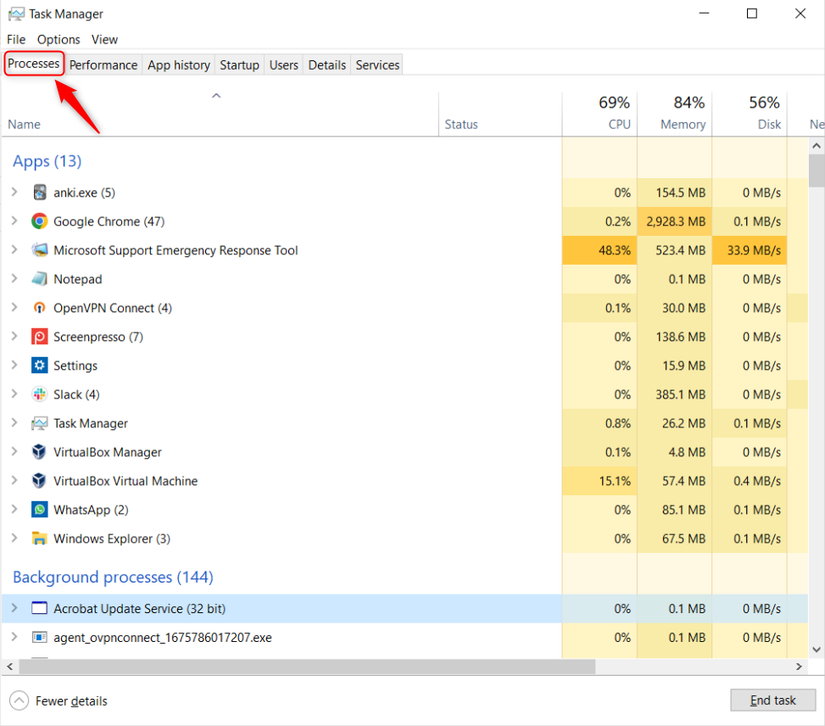Image resolution: width=825 pixels, height=726 pixels.
Task: Click the Microsoft Support Emergency Response Tool icon
Action: pos(38,250)
